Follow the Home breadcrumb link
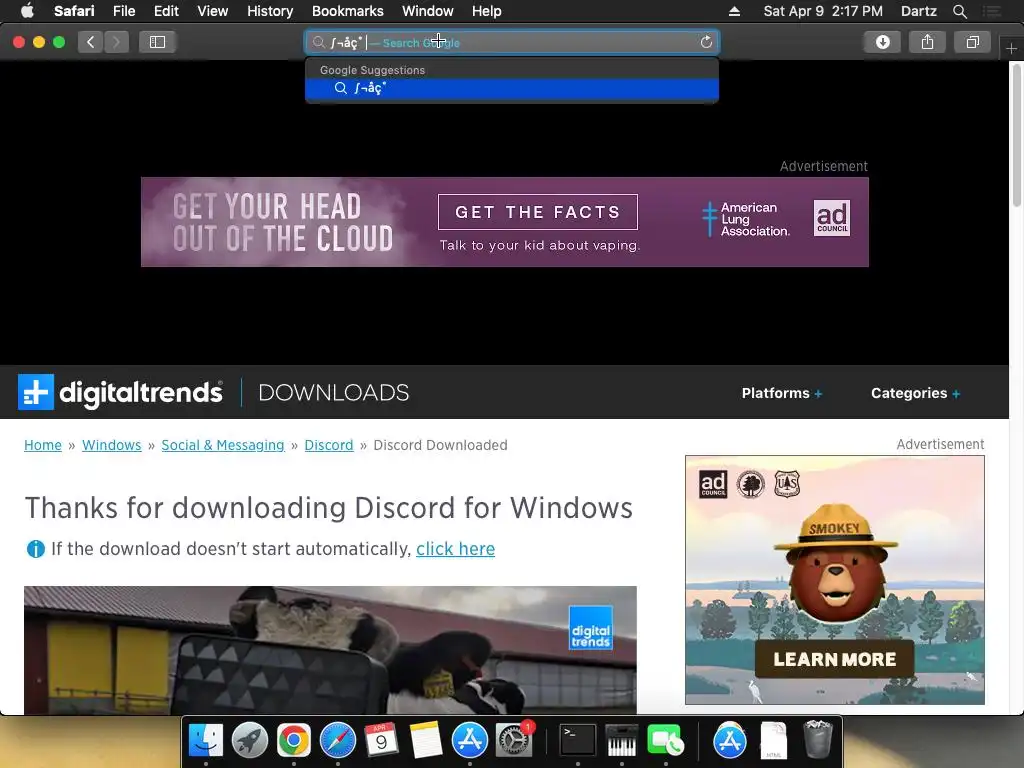The image size is (1024, 768). coord(43,445)
